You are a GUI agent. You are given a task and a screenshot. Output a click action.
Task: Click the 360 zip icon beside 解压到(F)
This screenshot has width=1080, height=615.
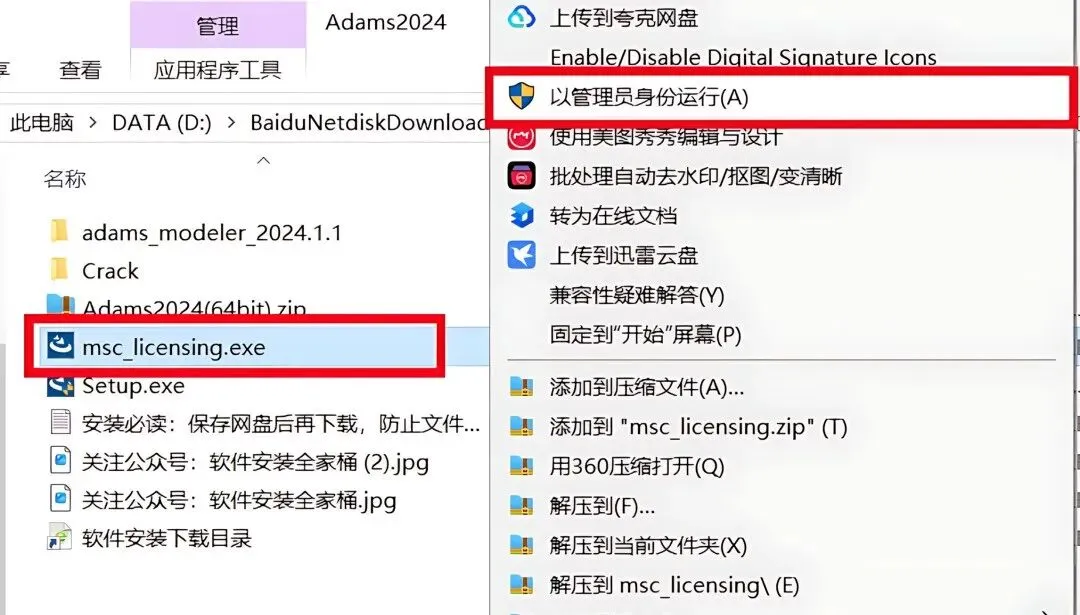[x=521, y=506]
